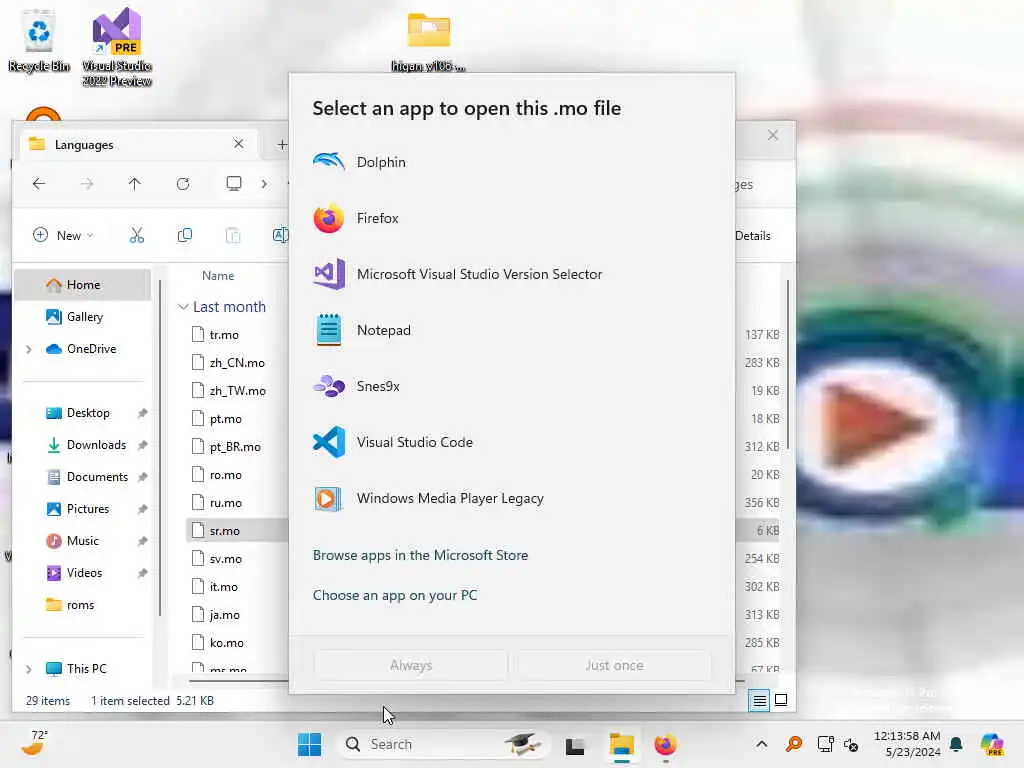Expand the This PC tree node
The height and width of the screenshot is (768, 1024).
29,669
